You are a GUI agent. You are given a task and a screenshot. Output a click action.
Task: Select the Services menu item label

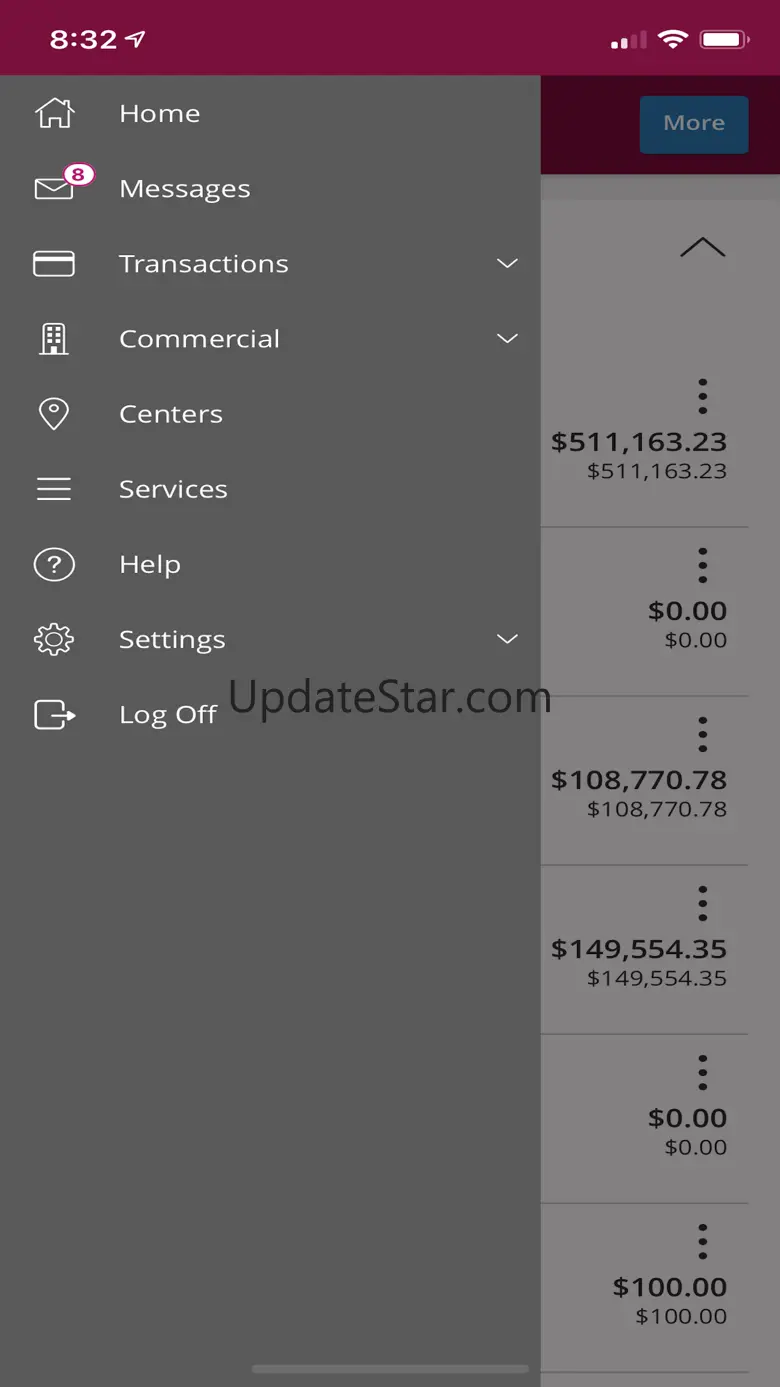tap(173, 489)
